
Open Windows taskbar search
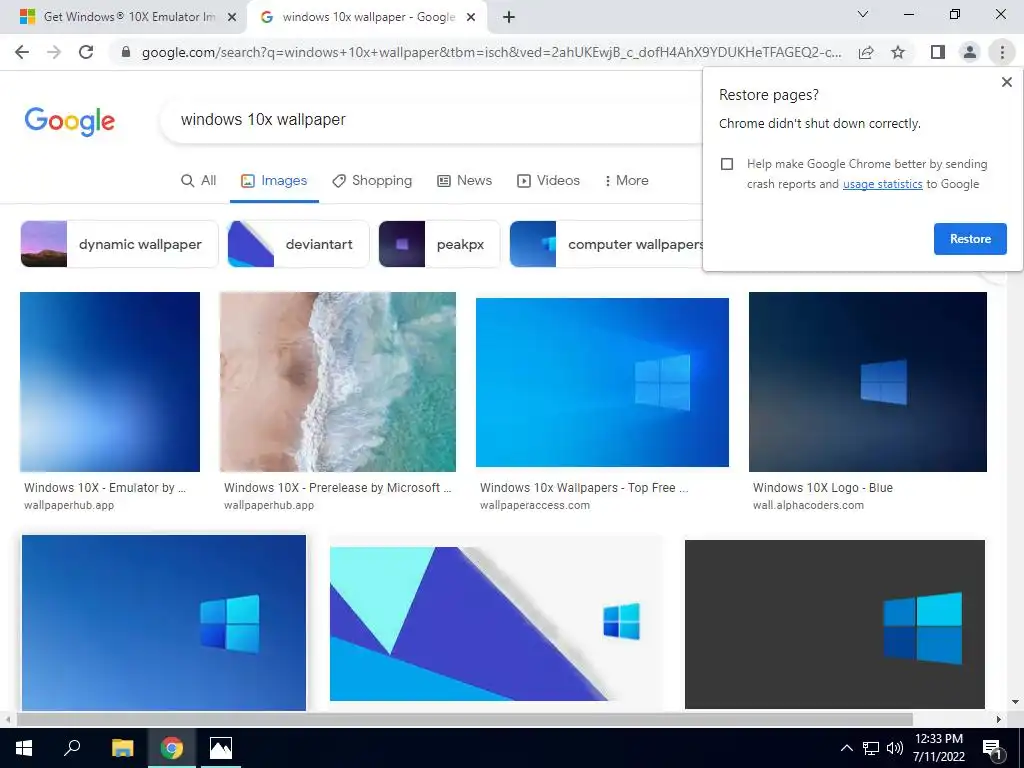[72, 748]
